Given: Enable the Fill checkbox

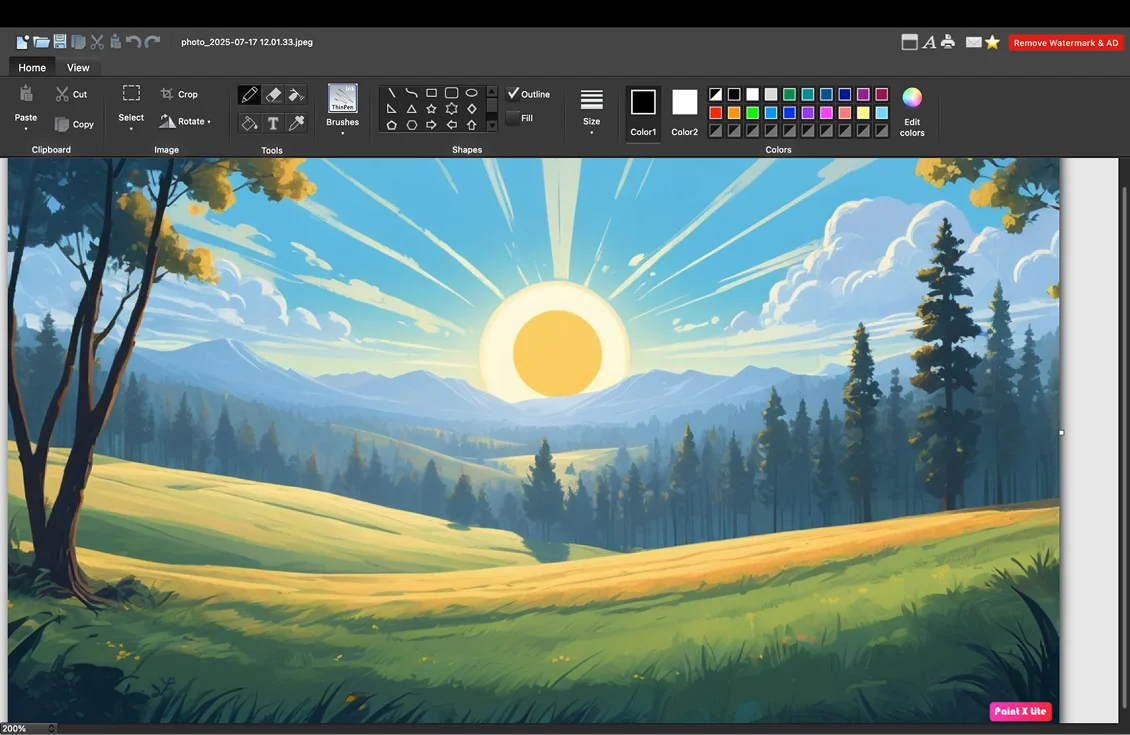Looking at the screenshot, I should click(513, 118).
